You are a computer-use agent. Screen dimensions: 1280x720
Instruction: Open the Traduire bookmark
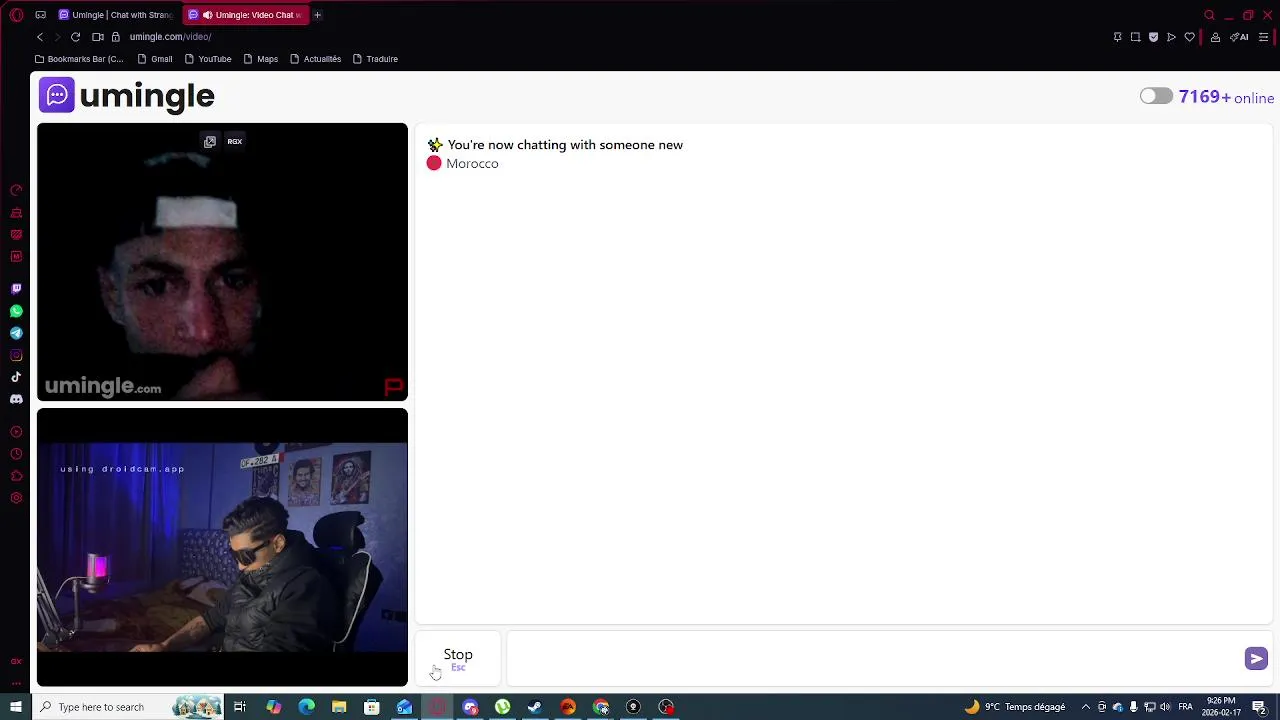coord(375,59)
